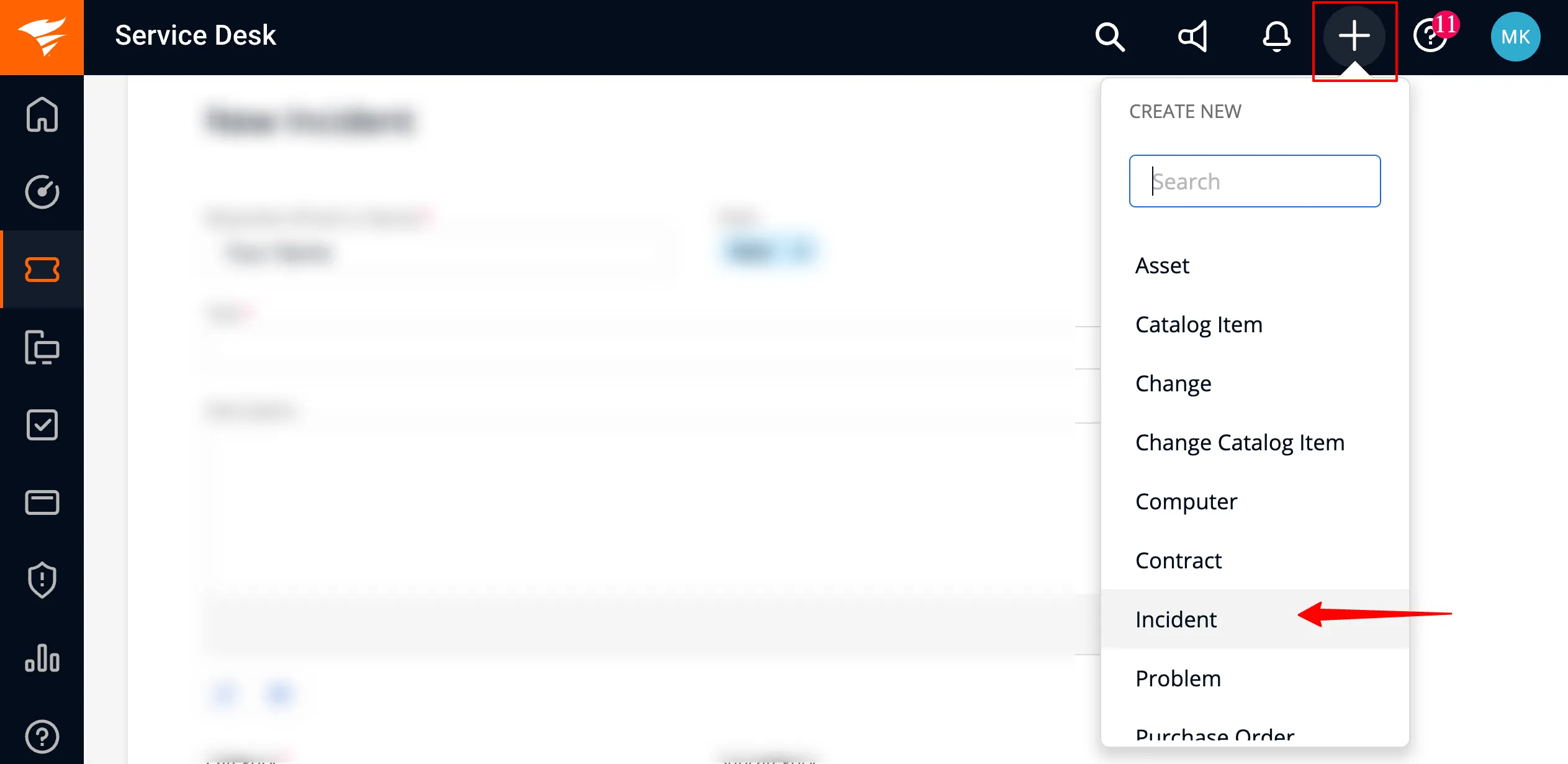Open the card-shaped icon in the sidebar
Screen dimensions: 1568x764
(x=42, y=503)
